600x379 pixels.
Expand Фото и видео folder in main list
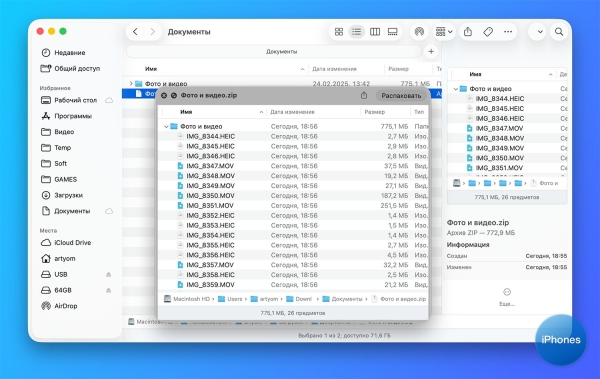(x=131, y=83)
